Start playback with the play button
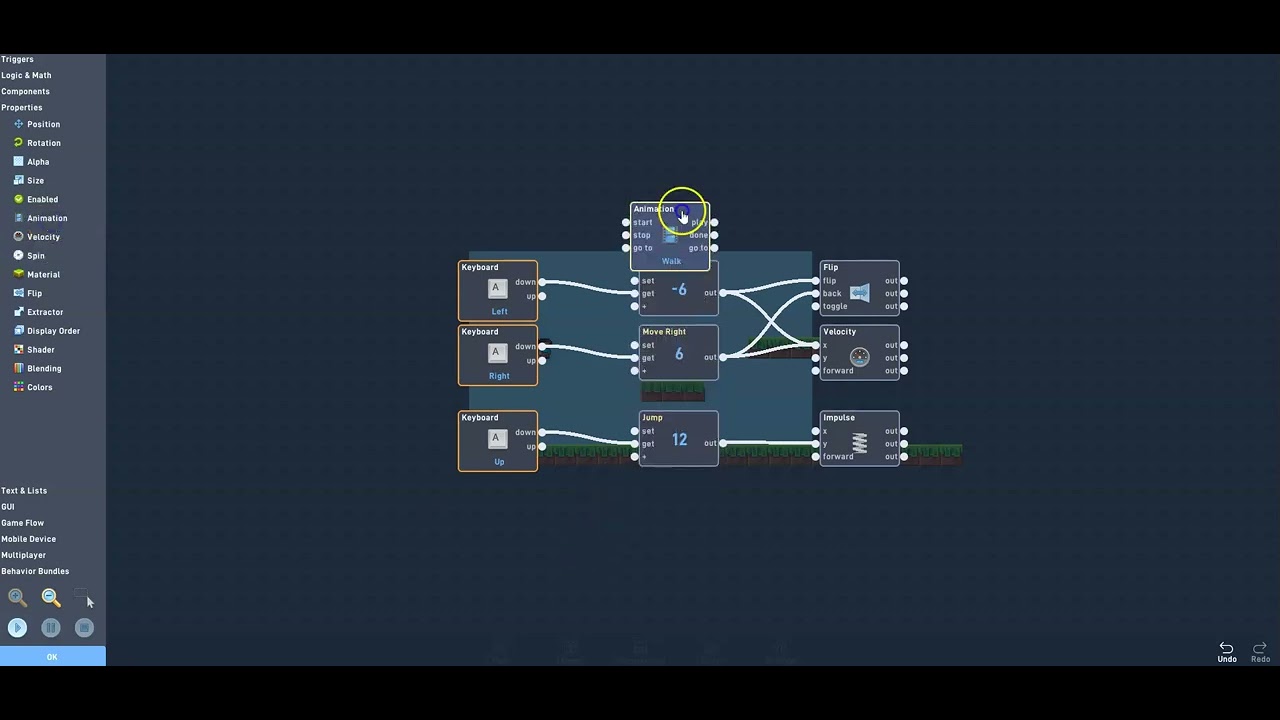This screenshot has width=1280, height=720. (x=17, y=628)
